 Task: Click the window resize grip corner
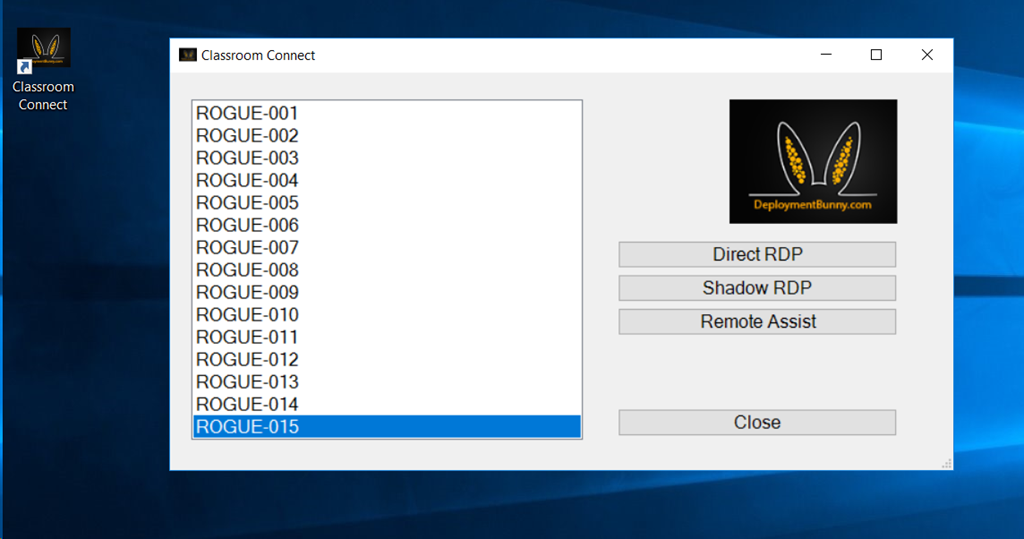pyautogui.click(x=946, y=464)
